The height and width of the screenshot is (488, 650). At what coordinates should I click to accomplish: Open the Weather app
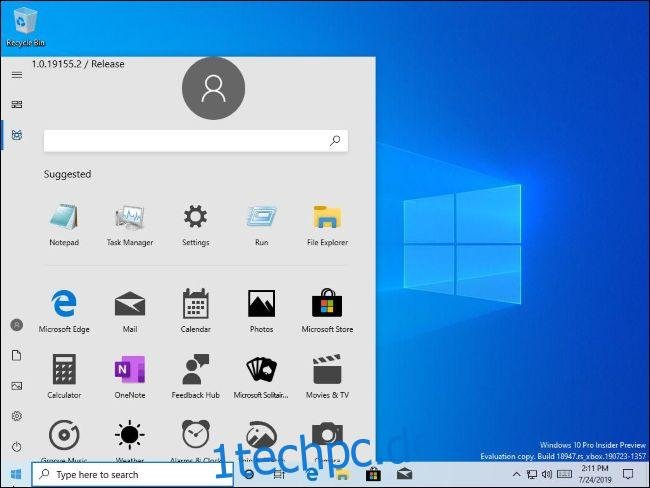click(130, 440)
